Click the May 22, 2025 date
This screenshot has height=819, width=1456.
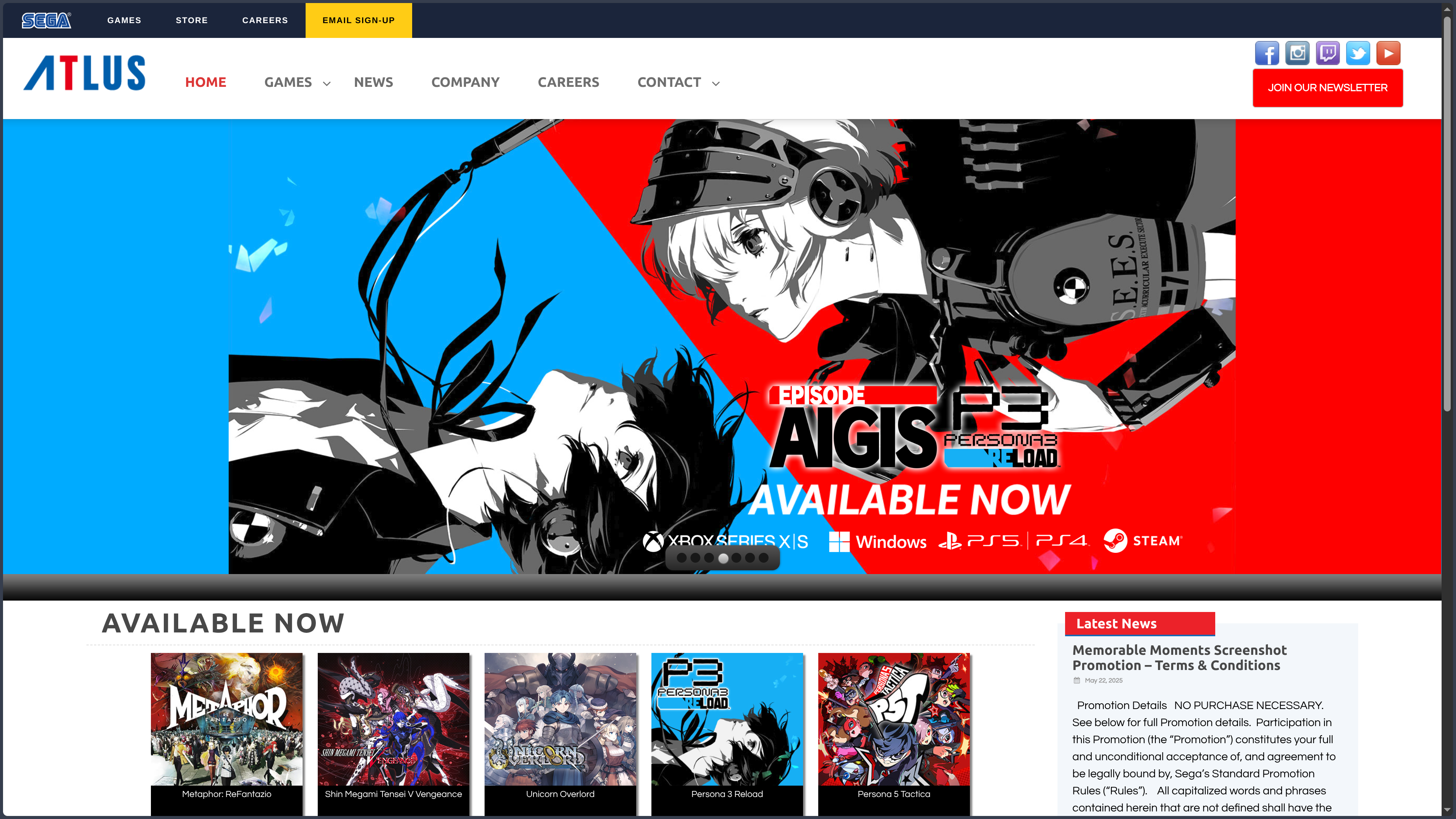click(x=1103, y=681)
